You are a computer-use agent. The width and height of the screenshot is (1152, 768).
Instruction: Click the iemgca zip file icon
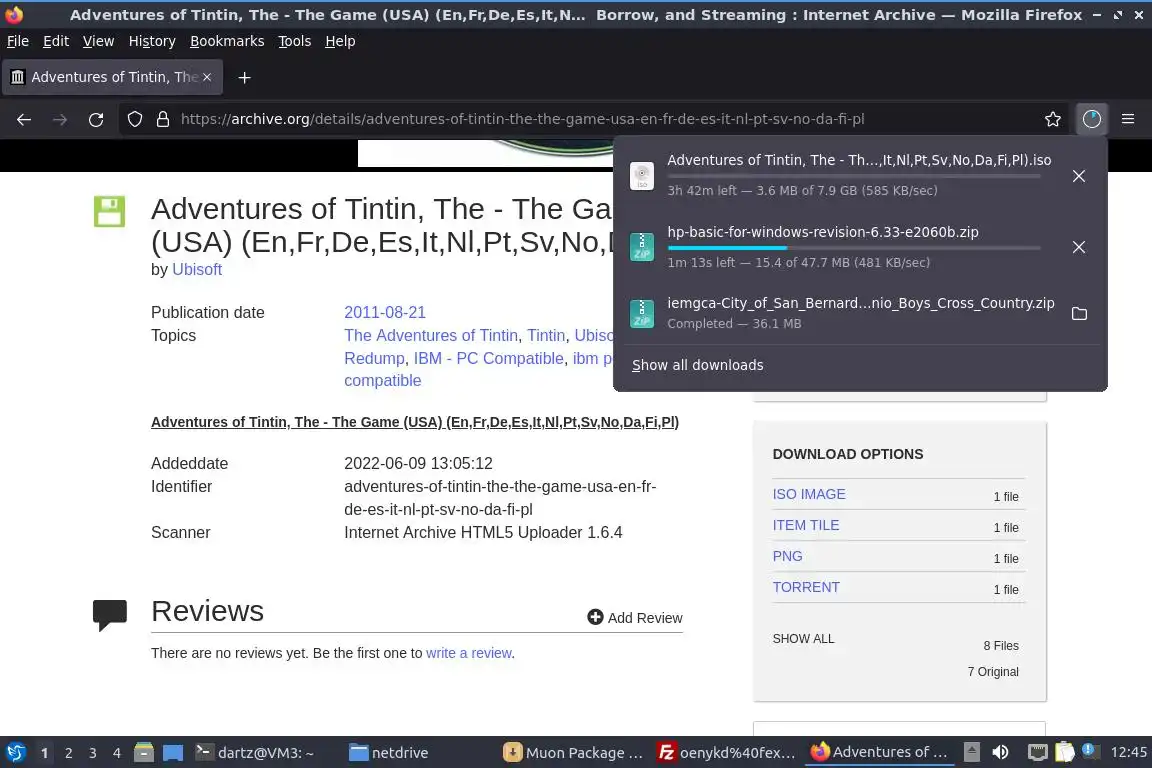point(642,314)
